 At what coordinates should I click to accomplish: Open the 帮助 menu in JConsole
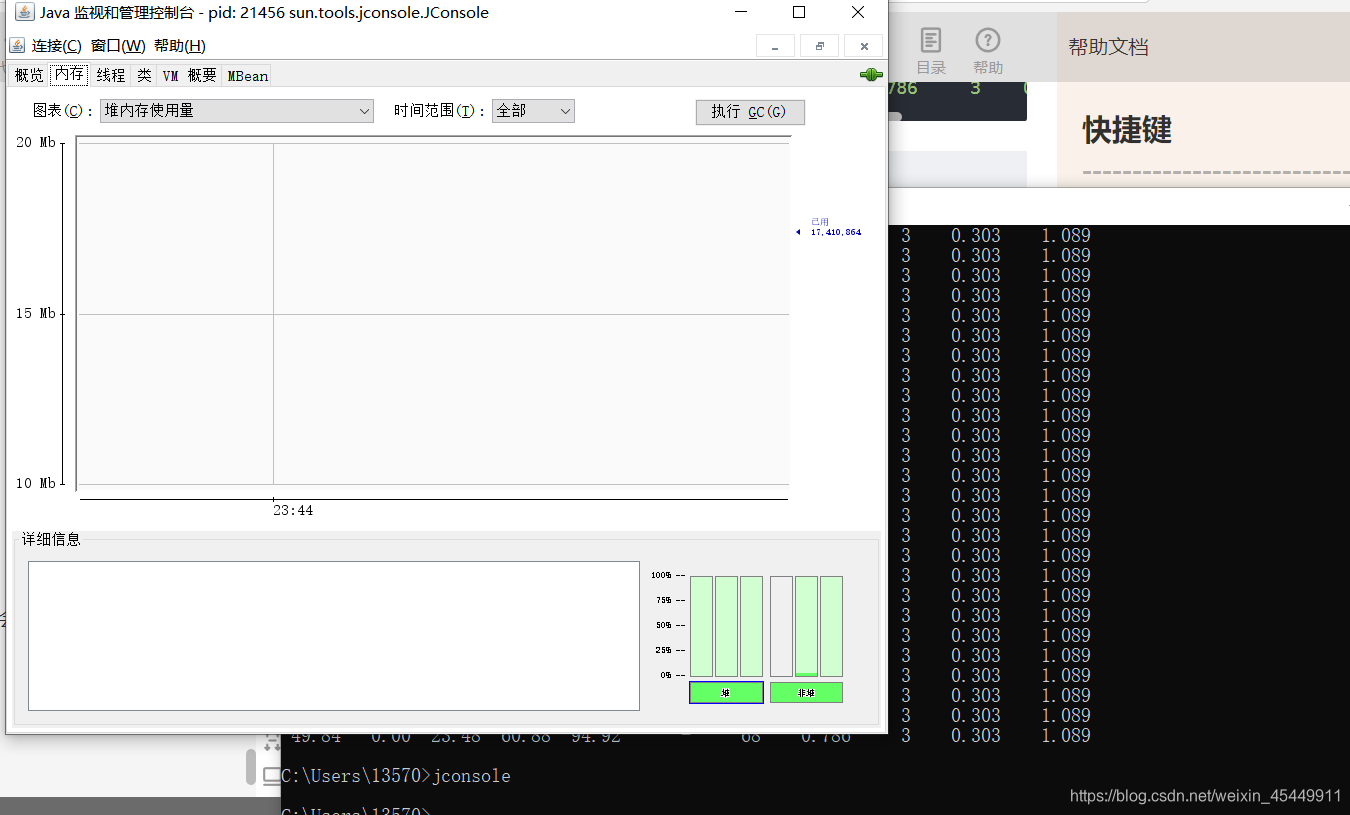180,46
